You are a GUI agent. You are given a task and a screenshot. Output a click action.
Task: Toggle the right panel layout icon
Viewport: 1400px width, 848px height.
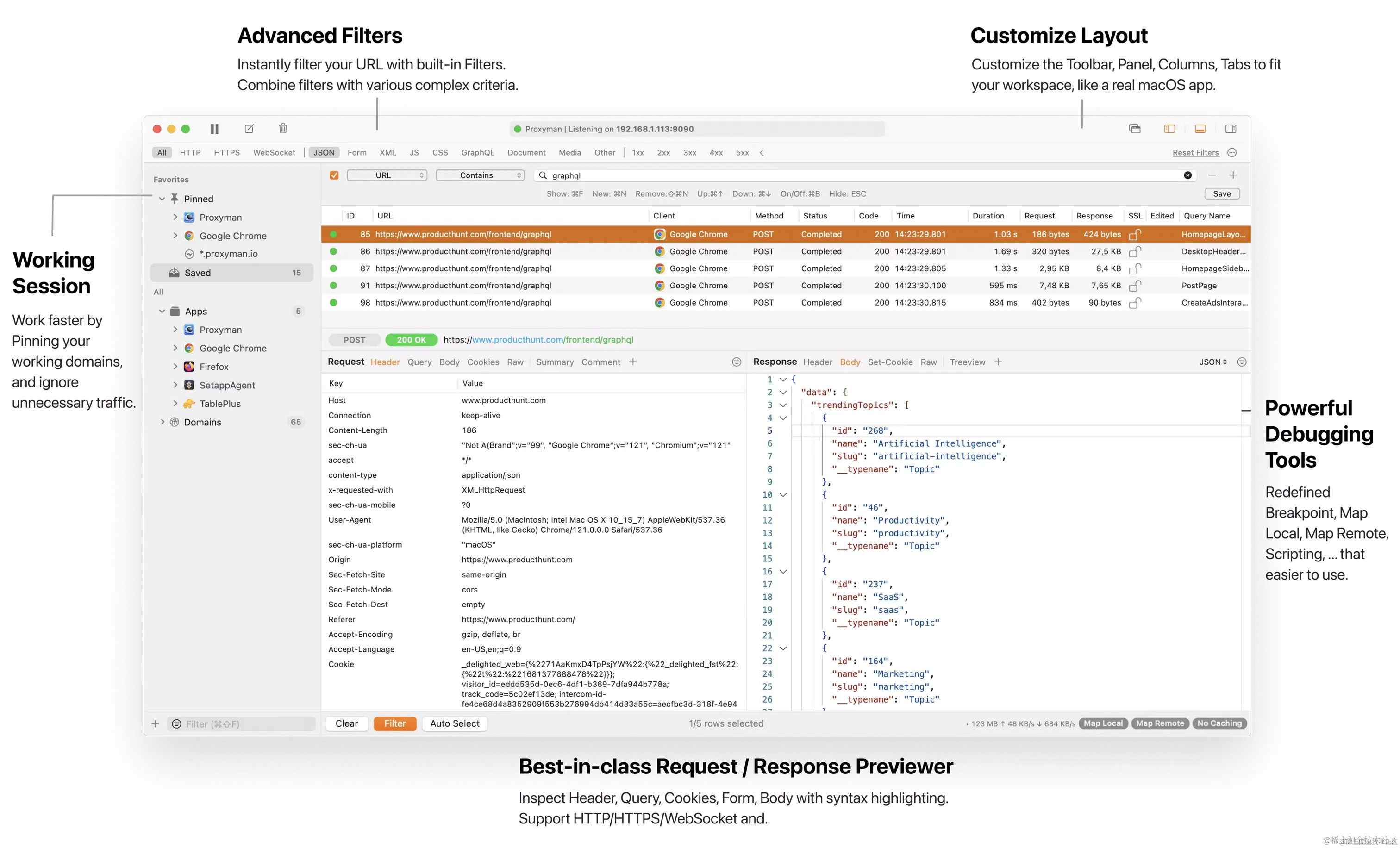(x=1231, y=129)
